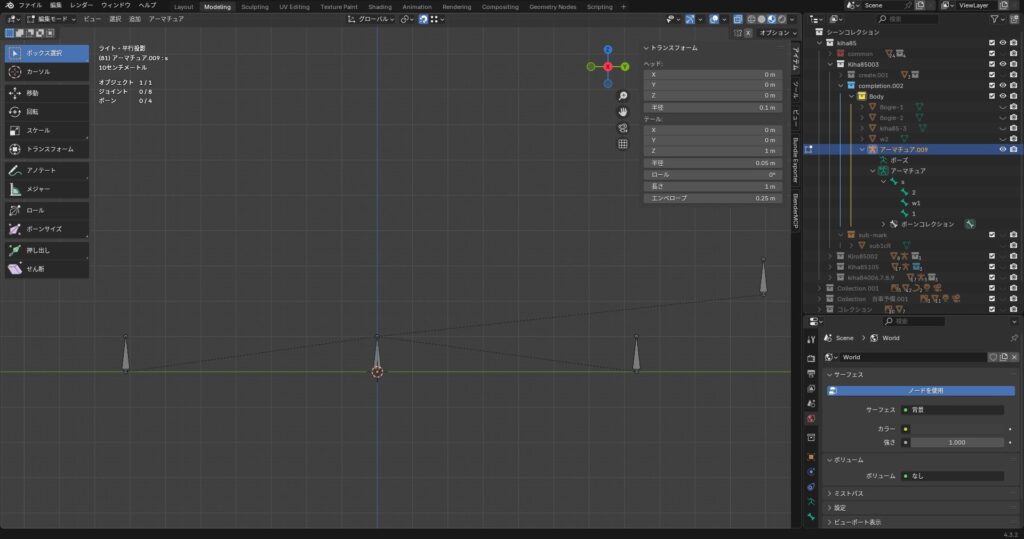Switch to the Sculpting workspace tab
The image size is (1024, 539).
coord(255,6)
